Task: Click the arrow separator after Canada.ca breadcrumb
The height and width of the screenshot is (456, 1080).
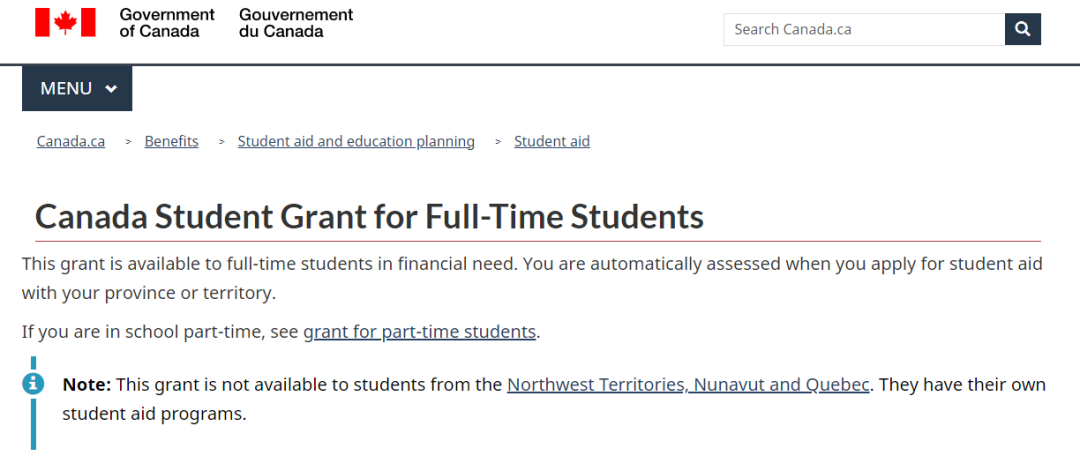Action: pos(128,142)
